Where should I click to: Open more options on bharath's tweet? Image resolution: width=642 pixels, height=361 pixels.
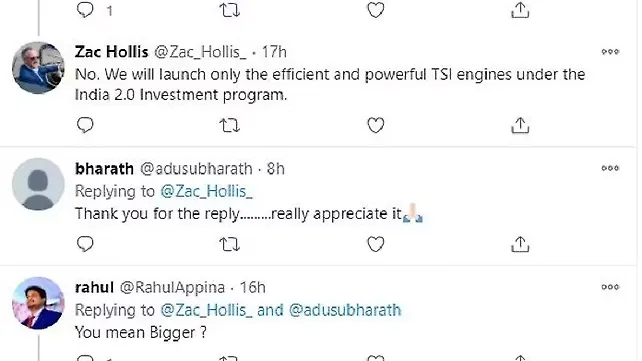pyautogui.click(x=610, y=168)
